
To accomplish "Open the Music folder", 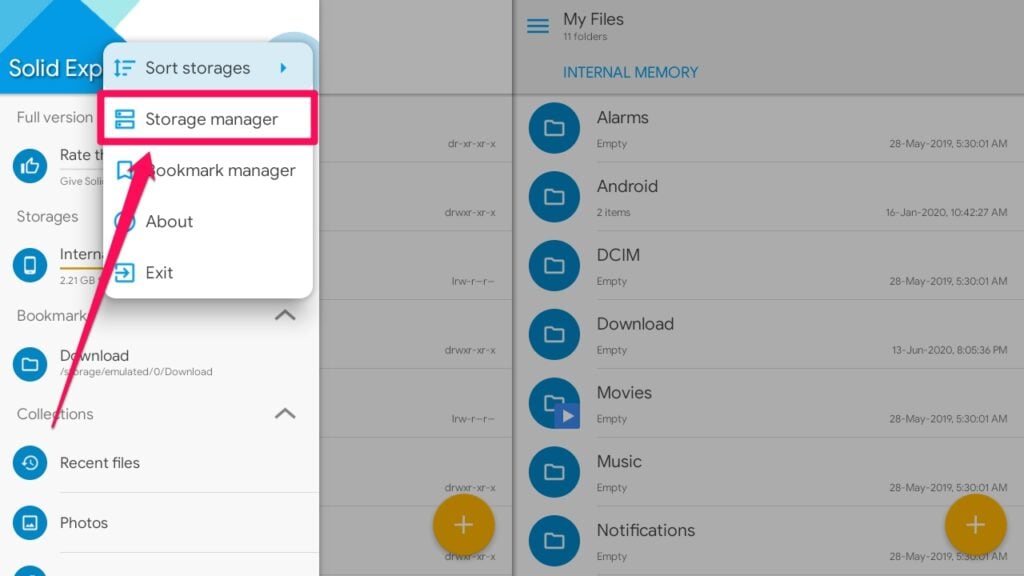I will [769, 472].
